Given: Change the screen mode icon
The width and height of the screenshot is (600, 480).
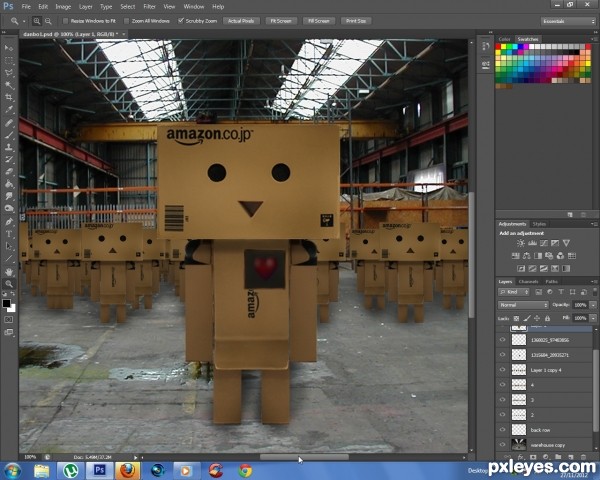Looking at the screenshot, I should pos(8,332).
